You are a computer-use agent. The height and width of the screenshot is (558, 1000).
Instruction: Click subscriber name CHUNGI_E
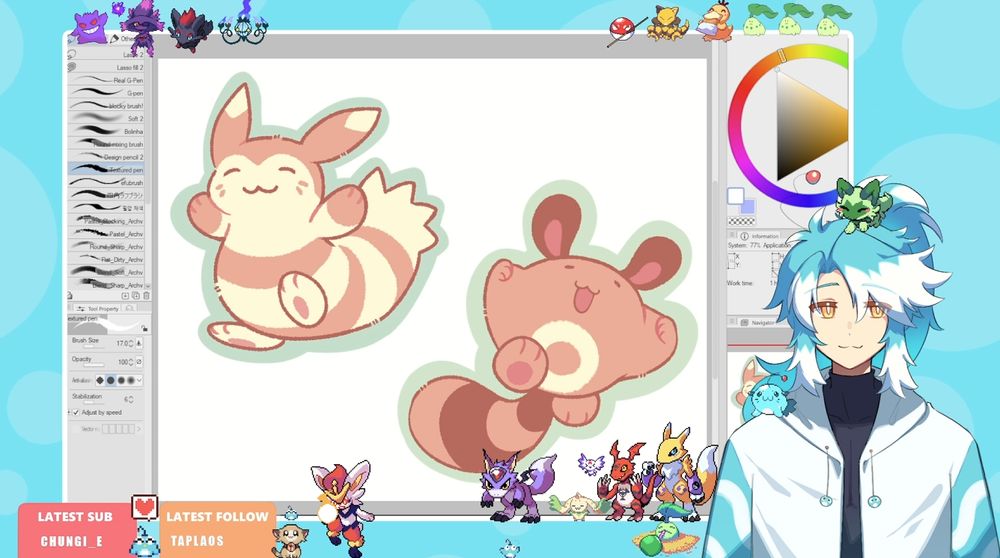71,541
